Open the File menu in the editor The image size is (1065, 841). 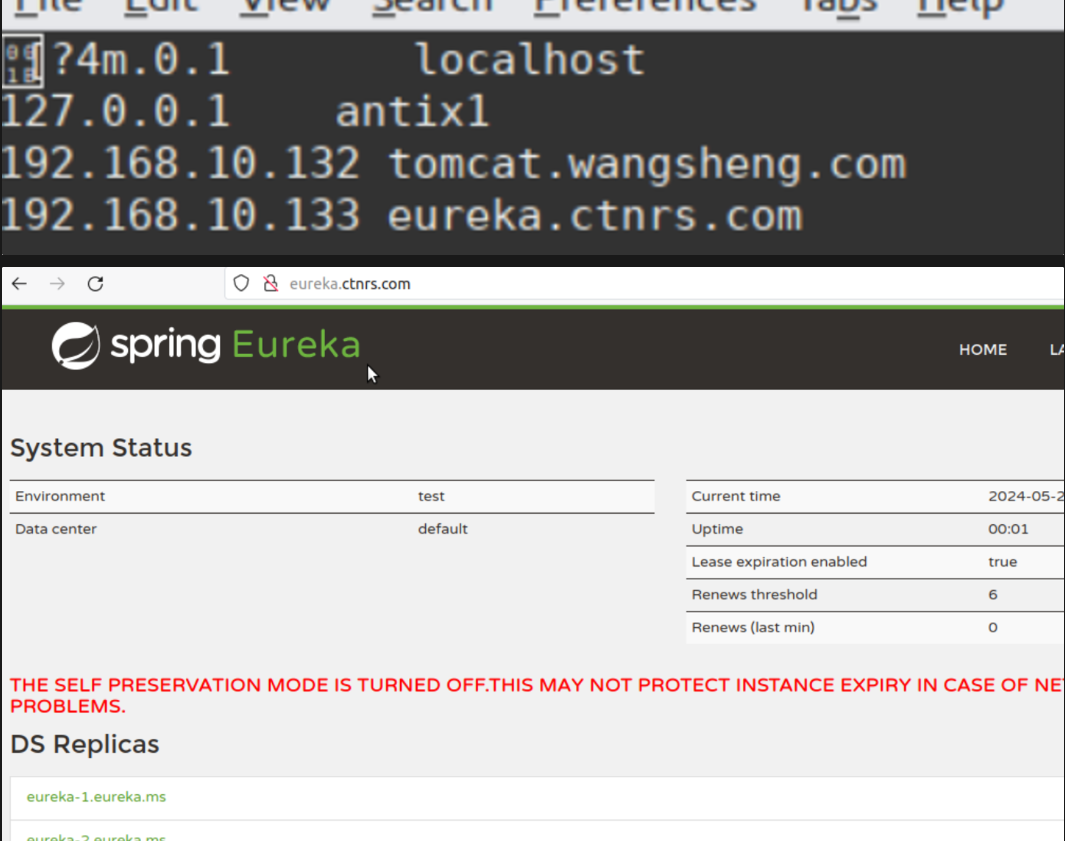(x=48, y=7)
